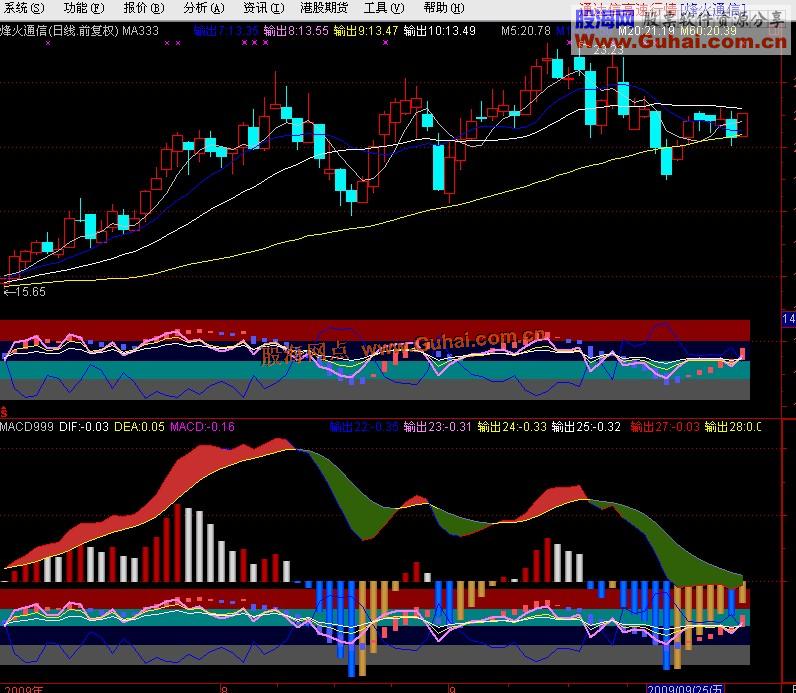Click the M60:20.39 moving average label
The height and width of the screenshot is (693, 796).
pos(708,31)
